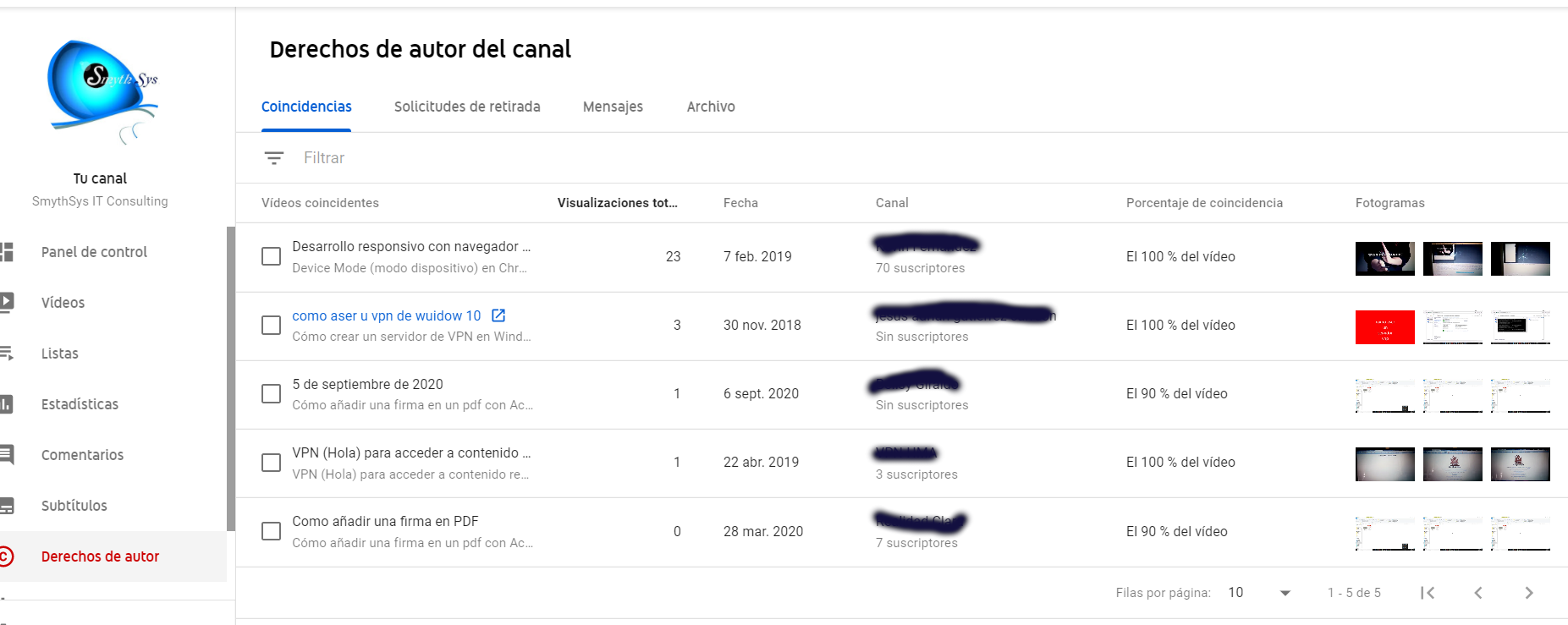Image resolution: width=1568 pixels, height=625 pixels.
Task: Tick checkbox for 5 de septiembre de 2020
Action: [x=271, y=393]
